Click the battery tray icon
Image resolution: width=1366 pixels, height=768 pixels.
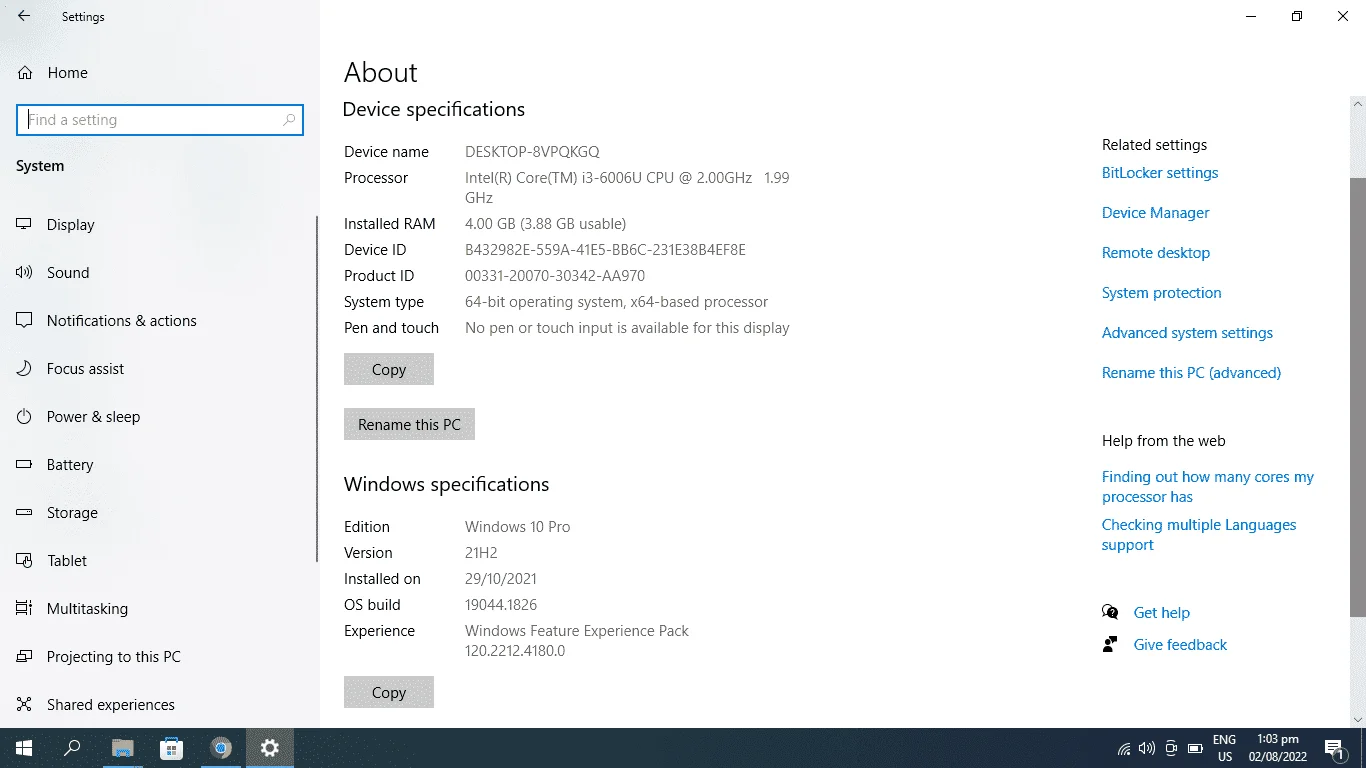pyautogui.click(x=1194, y=748)
